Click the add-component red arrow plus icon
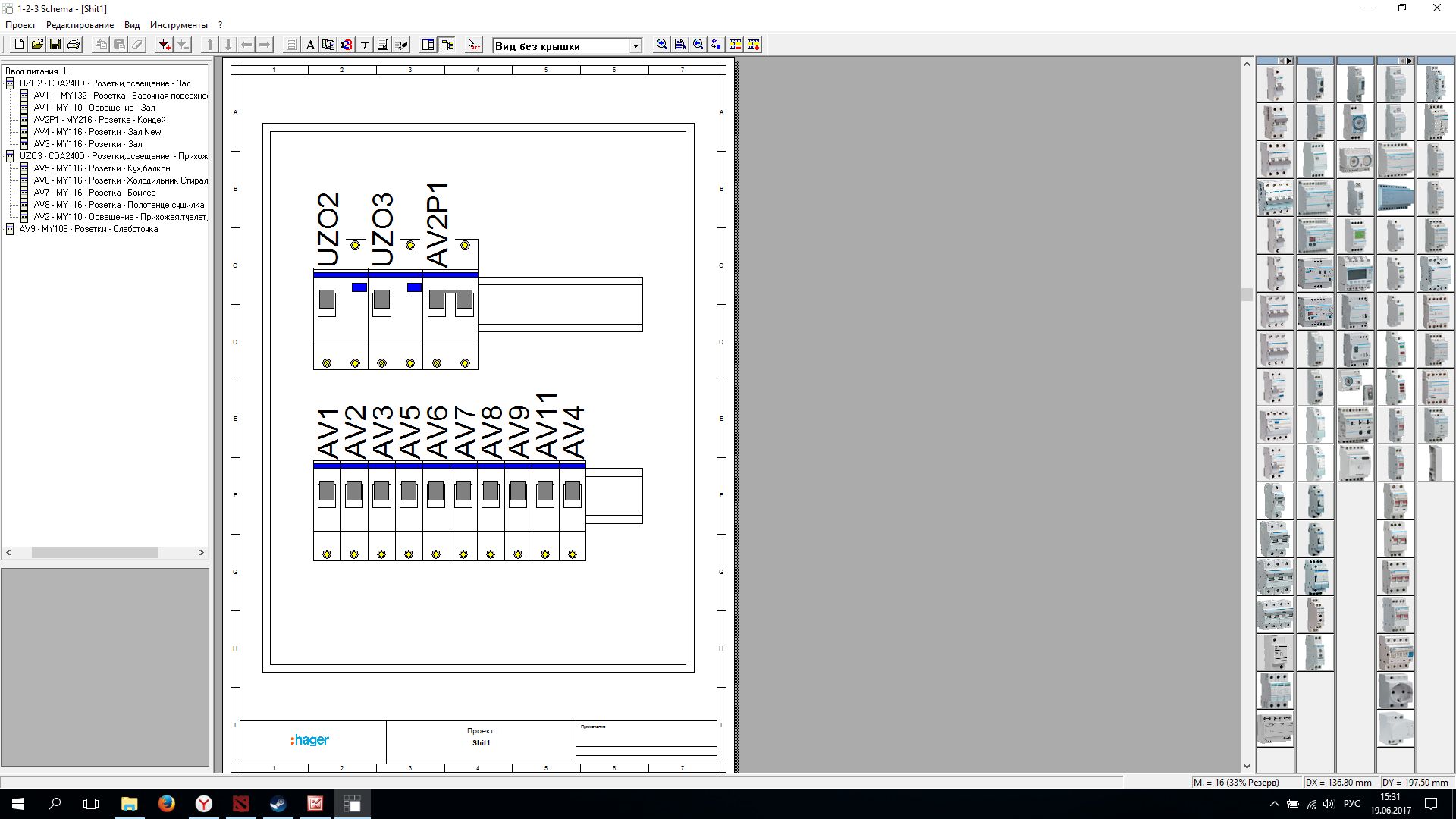The width and height of the screenshot is (1456, 819). (164, 45)
